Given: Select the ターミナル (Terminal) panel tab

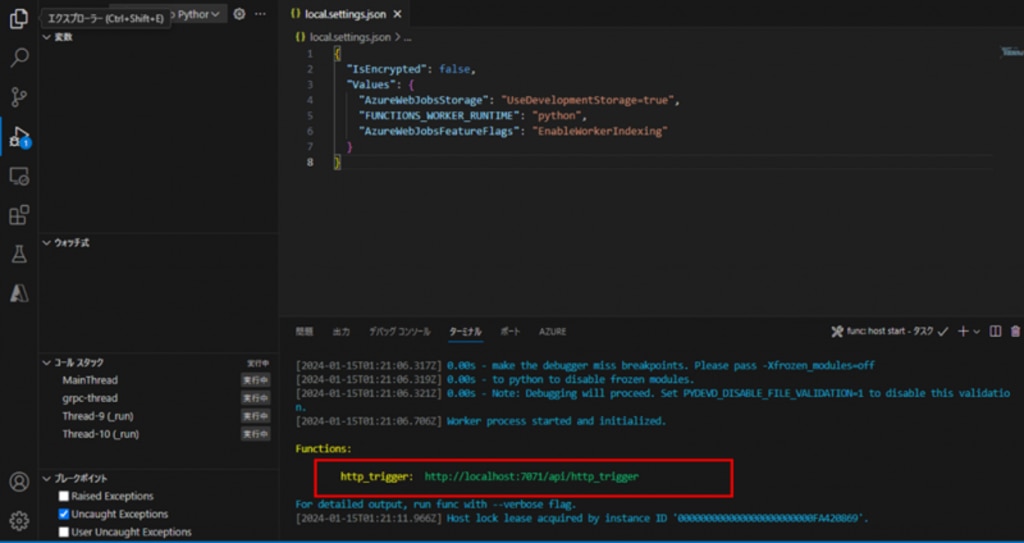Looking at the screenshot, I should 465,332.
